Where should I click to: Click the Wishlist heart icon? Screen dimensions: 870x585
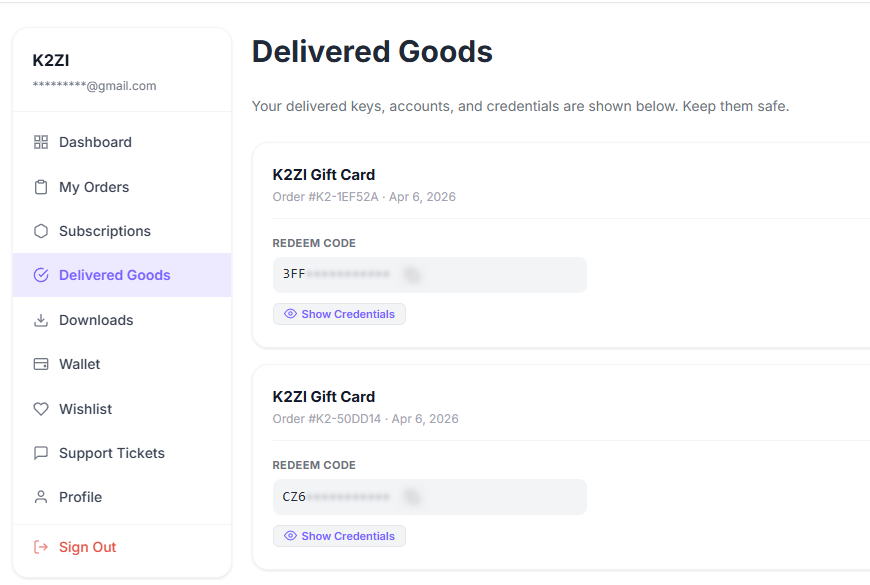(41, 409)
